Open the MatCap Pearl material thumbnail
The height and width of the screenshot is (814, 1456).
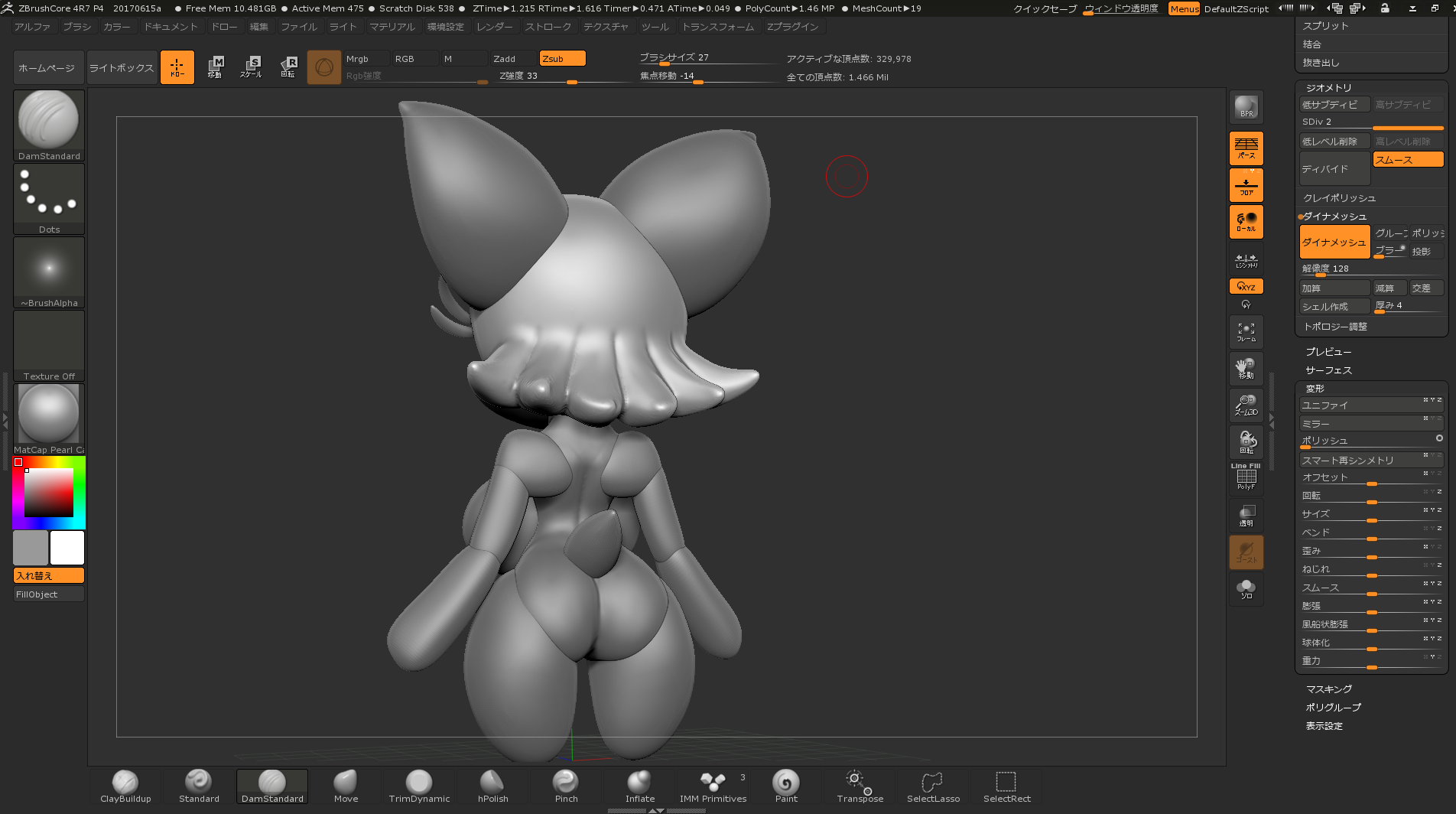49,414
